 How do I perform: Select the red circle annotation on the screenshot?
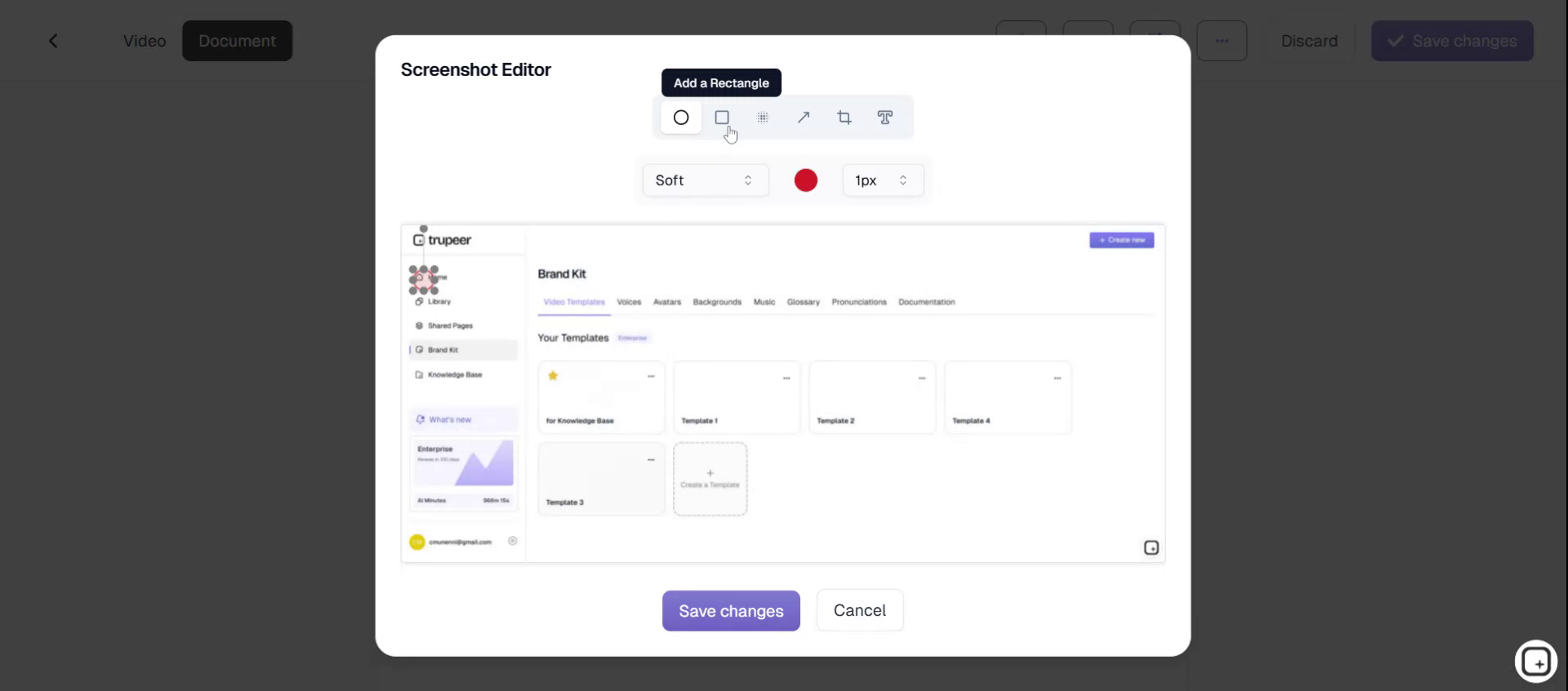[x=424, y=280]
